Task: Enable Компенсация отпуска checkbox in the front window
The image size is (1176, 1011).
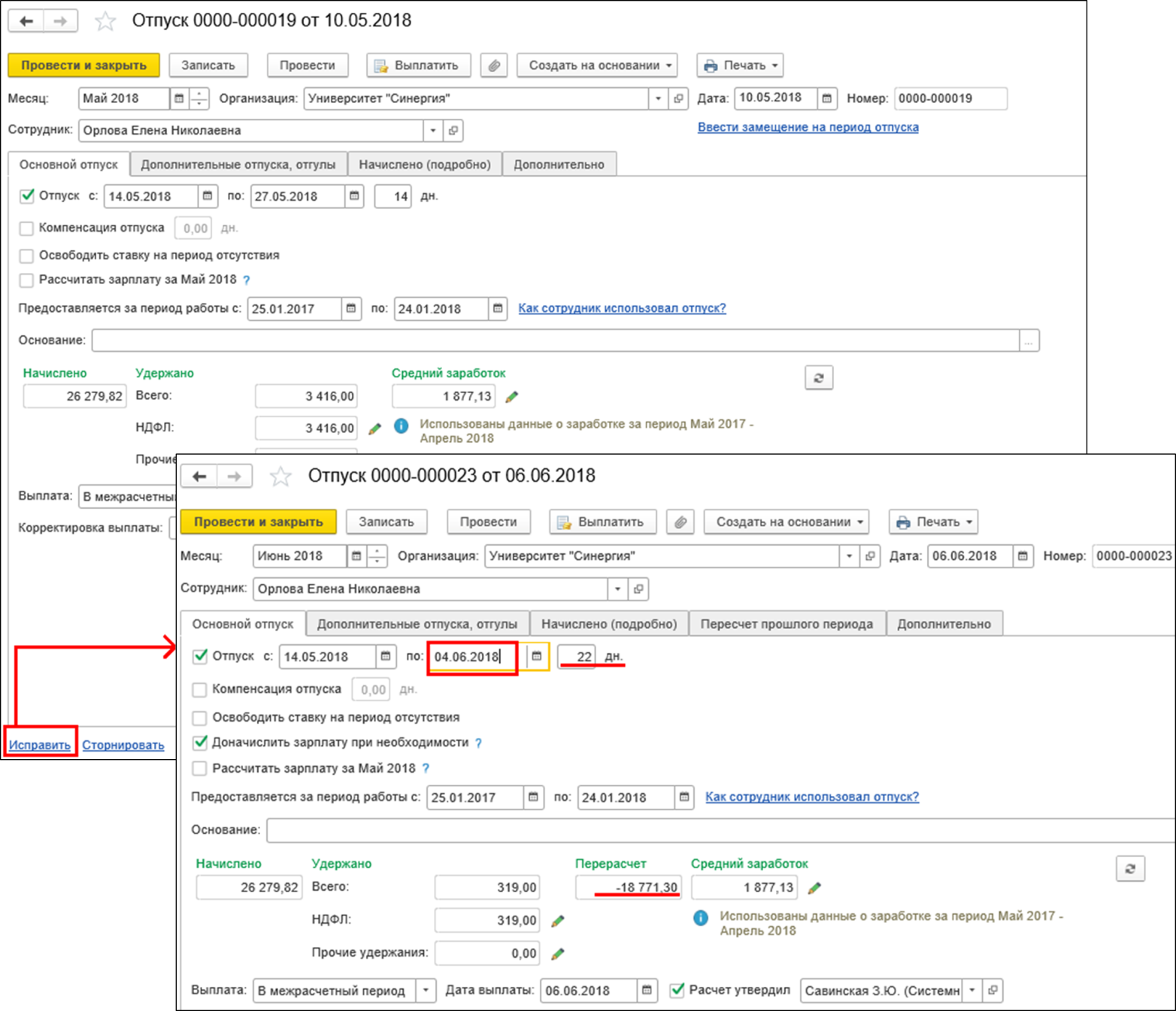Action: pos(200,689)
